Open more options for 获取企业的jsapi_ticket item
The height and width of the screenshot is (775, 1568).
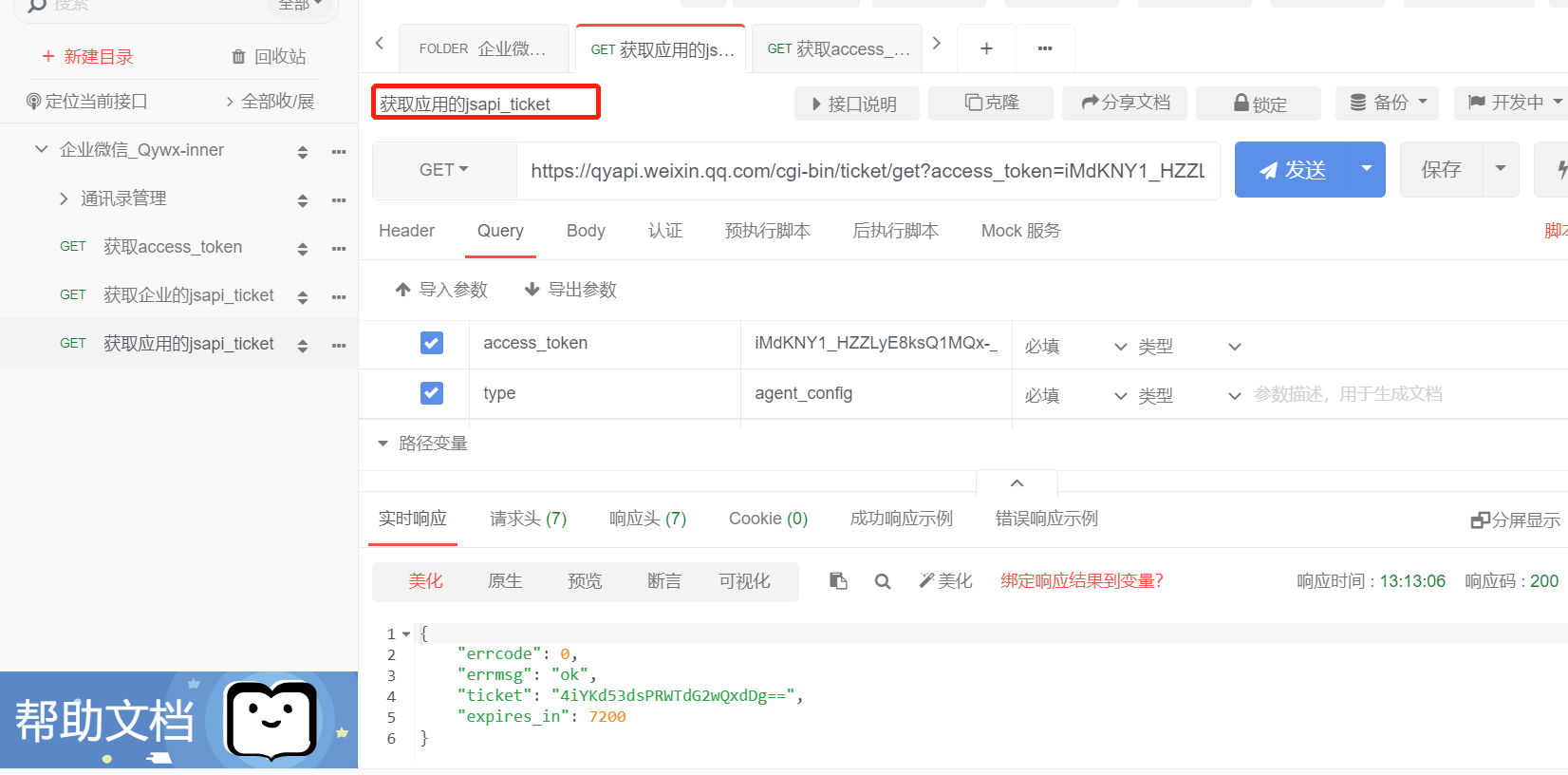[339, 297]
